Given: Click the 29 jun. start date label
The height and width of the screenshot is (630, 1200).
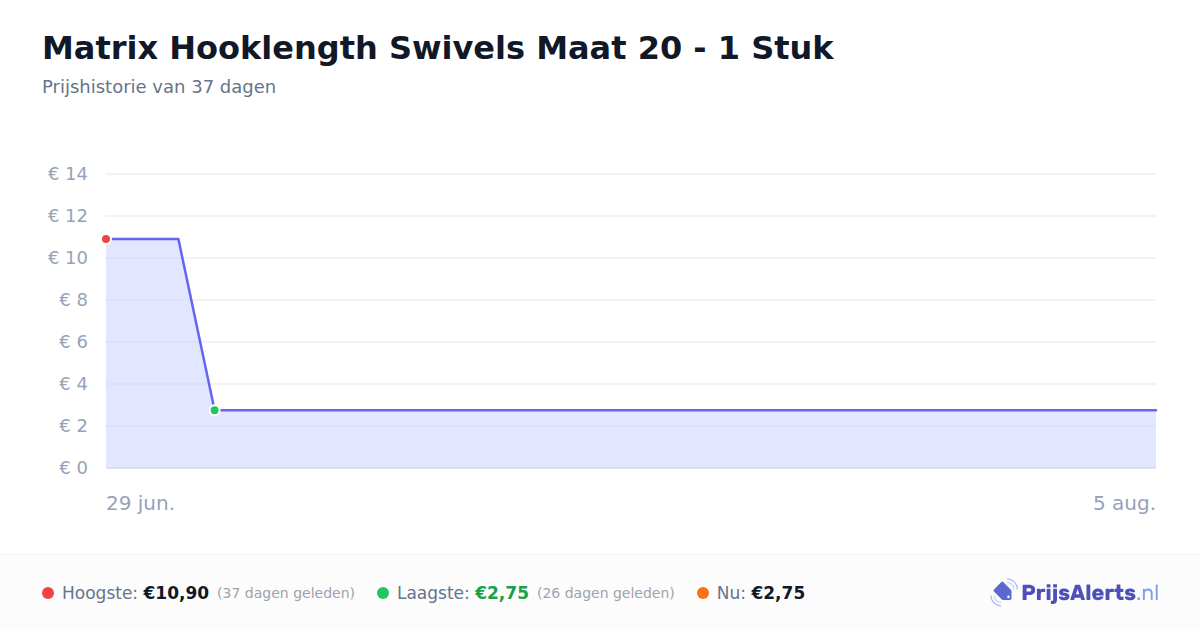Looking at the screenshot, I should pos(141,503).
